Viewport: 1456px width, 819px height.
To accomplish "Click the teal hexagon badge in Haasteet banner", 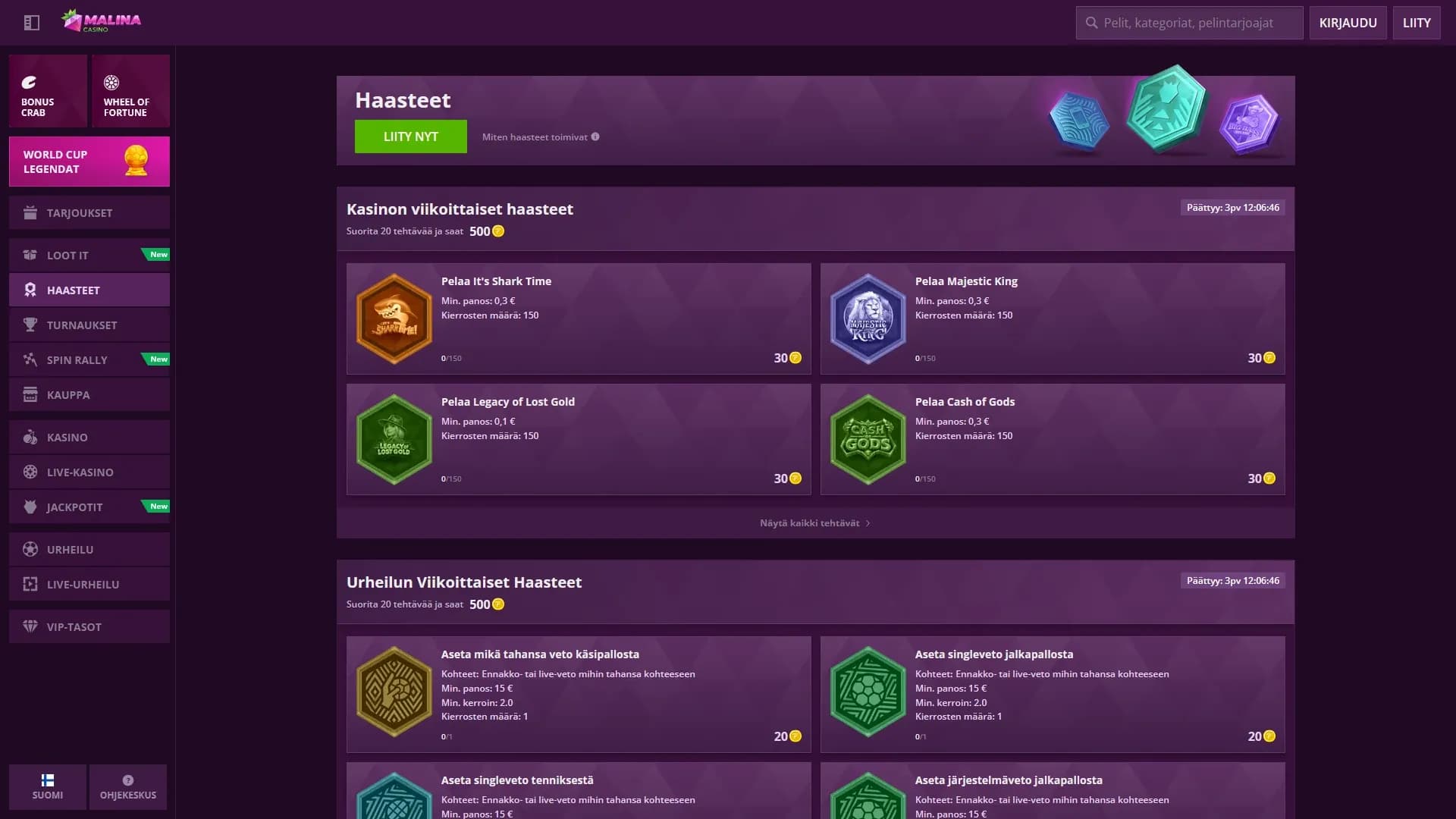I will coord(1166,108).
